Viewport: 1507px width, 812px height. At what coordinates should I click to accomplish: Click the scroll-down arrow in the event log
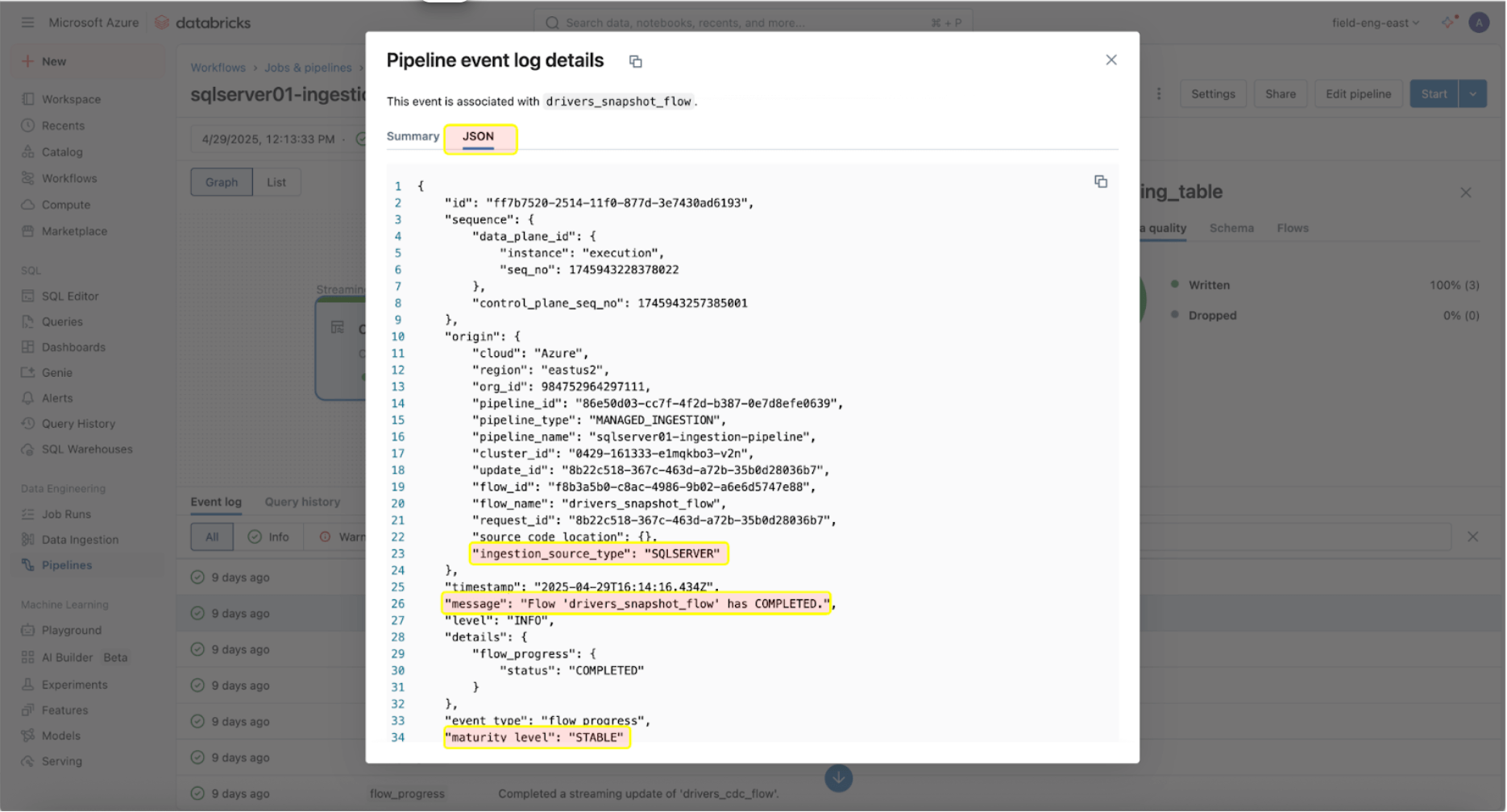pos(838,778)
